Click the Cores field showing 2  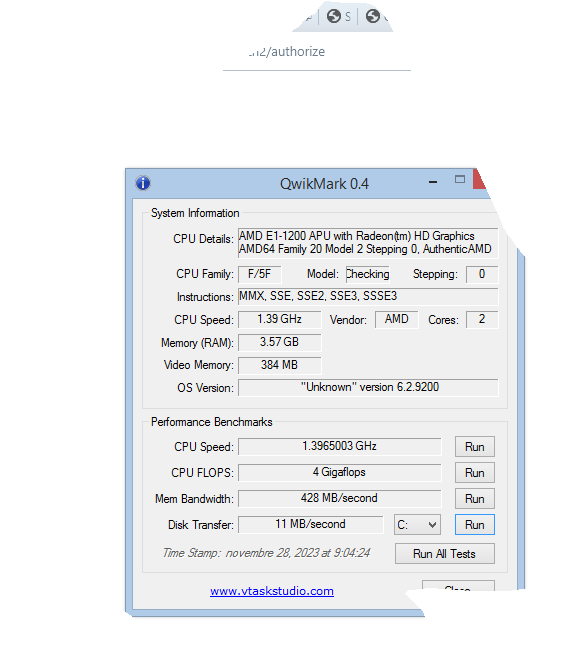[482, 320]
